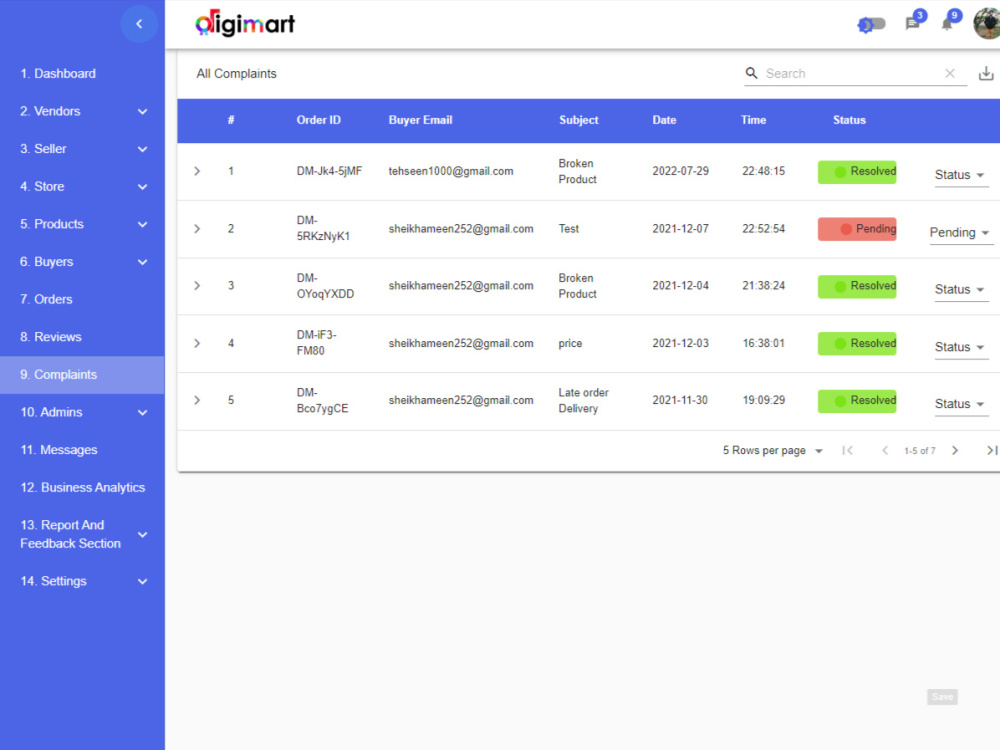
Task: Click date 2021-11-30
Action: click(x=680, y=400)
